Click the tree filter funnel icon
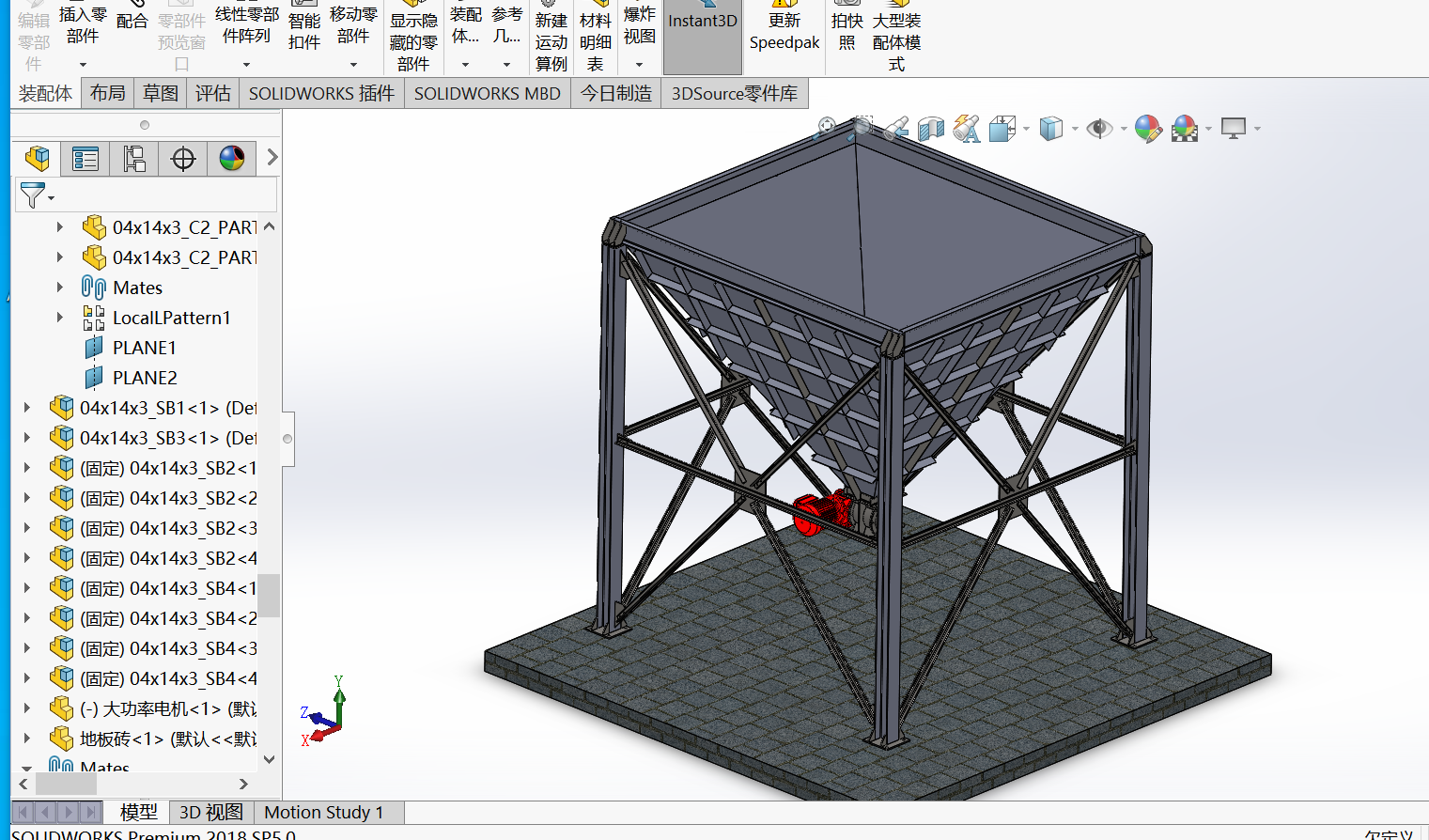The height and width of the screenshot is (840, 1429). [x=33, y=194]
